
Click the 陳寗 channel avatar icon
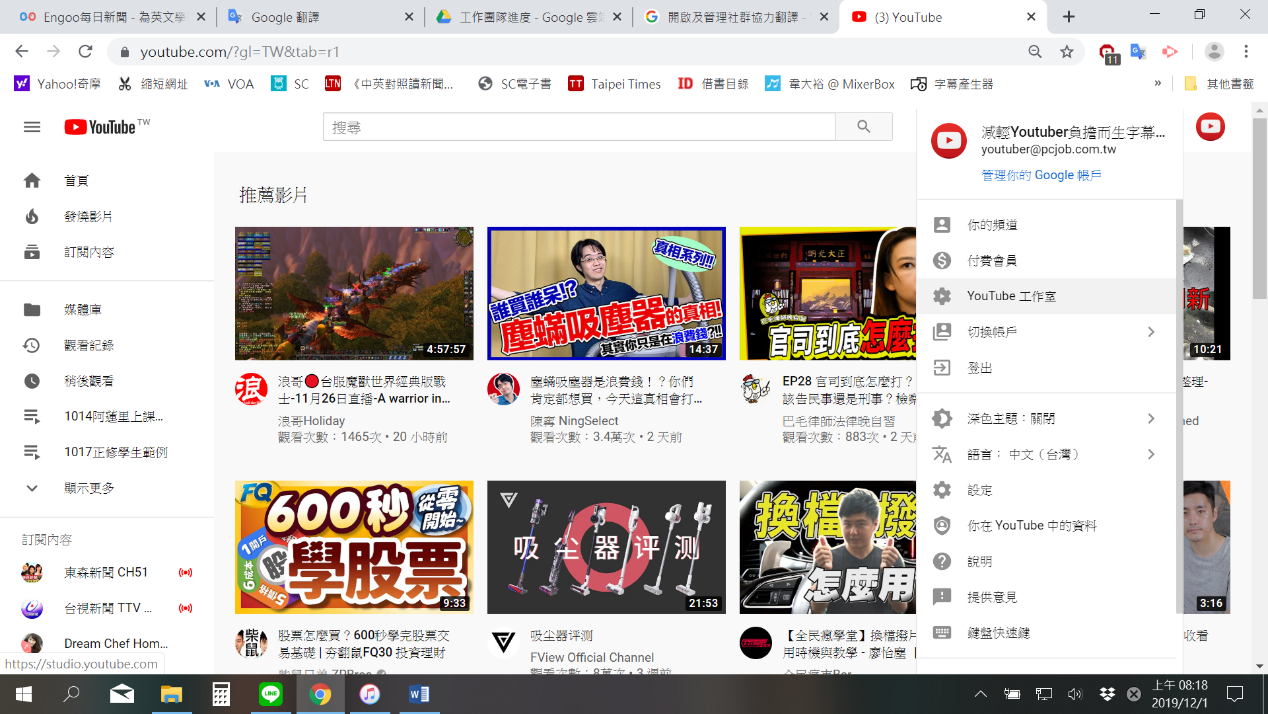503,389
